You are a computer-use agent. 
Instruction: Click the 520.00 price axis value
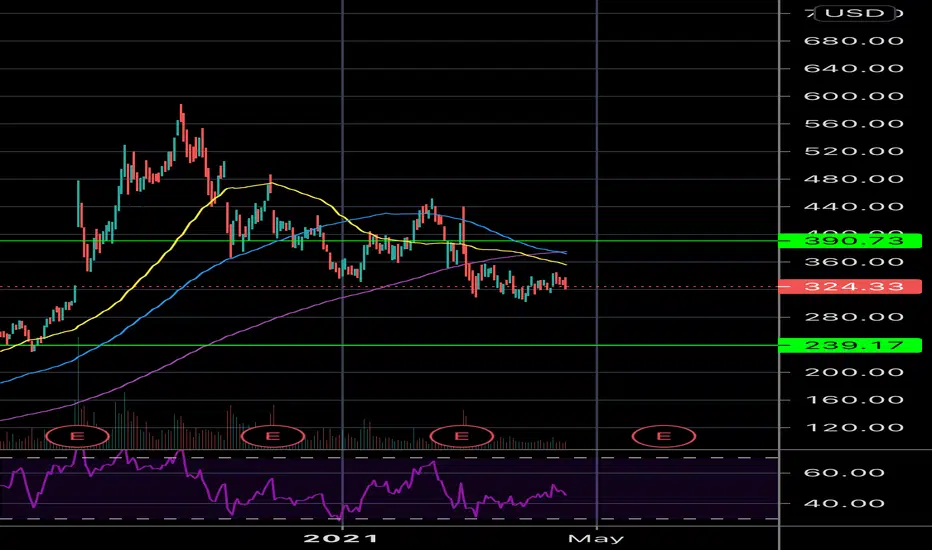854,151
